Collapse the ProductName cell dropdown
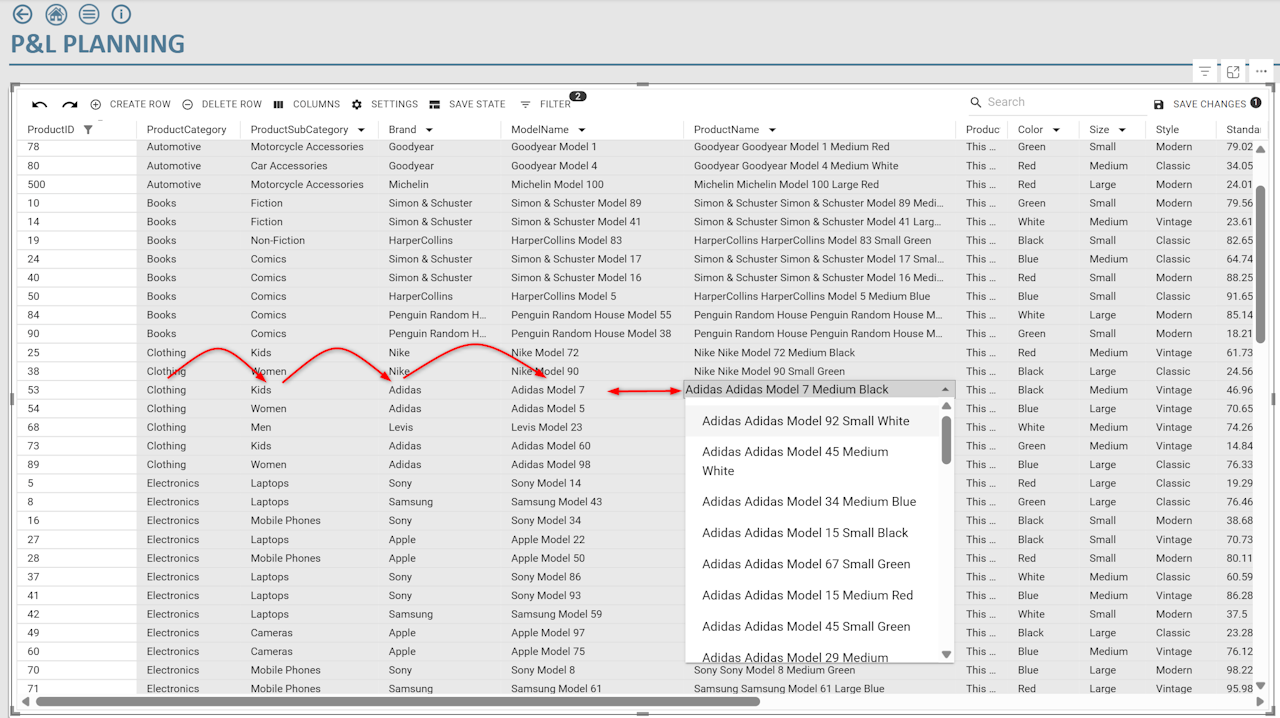 pyautogui.click(x=945, y=390)
